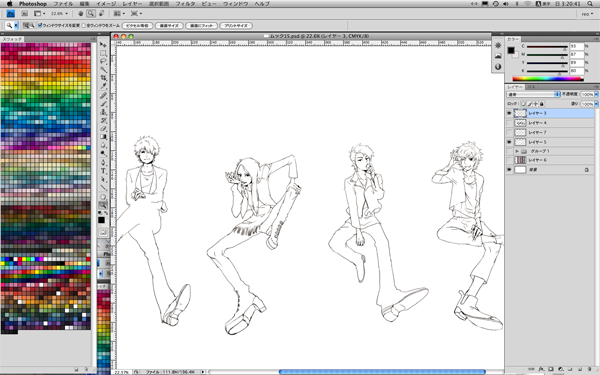Click Rotate View tool in application bar
This screenshot has width=600, height=375.
point(101,13)
